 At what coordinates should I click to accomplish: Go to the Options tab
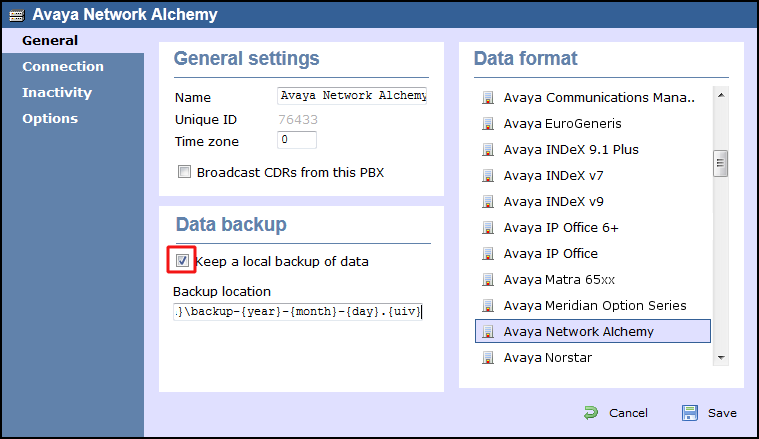50,119
